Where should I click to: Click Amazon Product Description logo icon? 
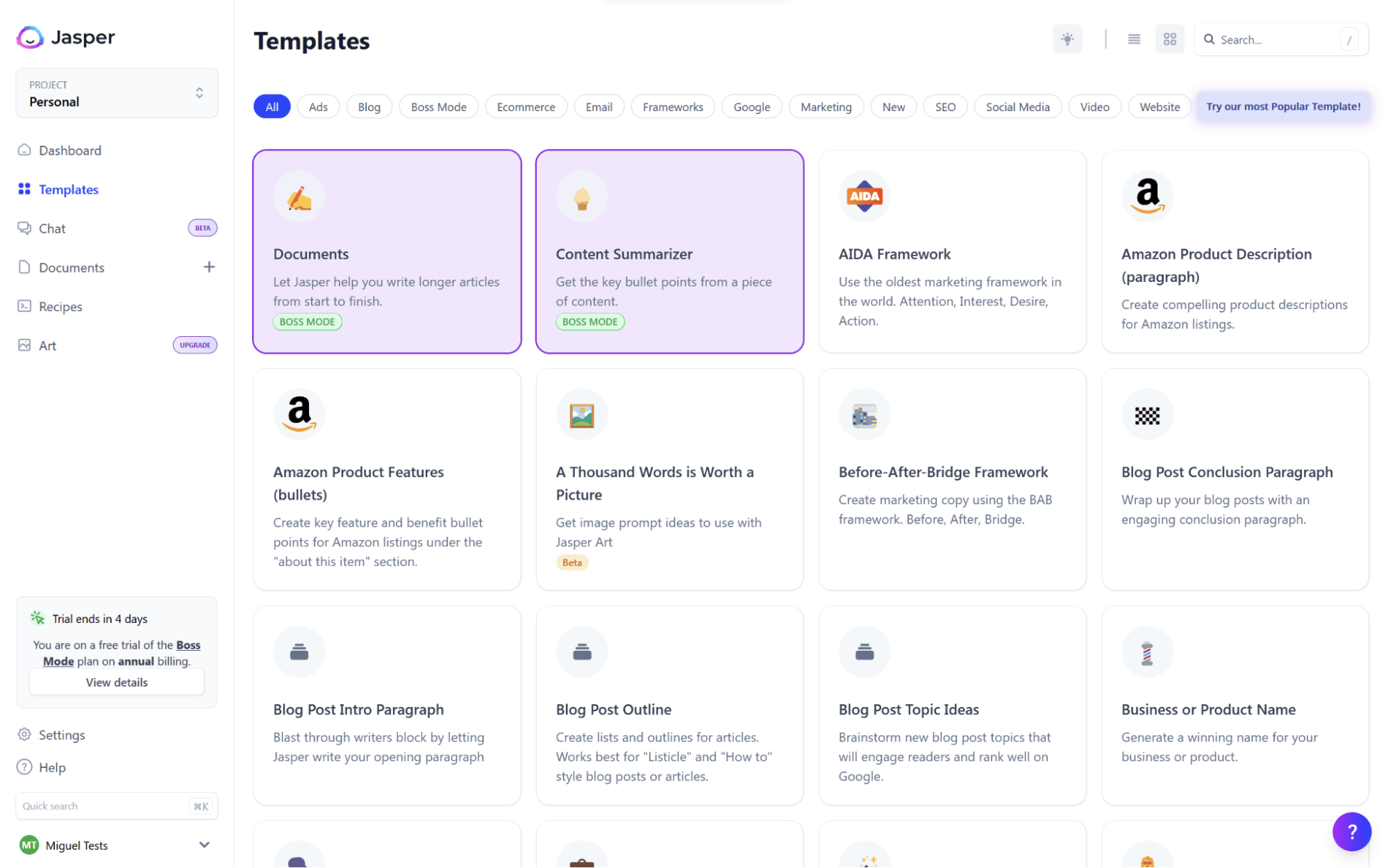(1147, 197)
